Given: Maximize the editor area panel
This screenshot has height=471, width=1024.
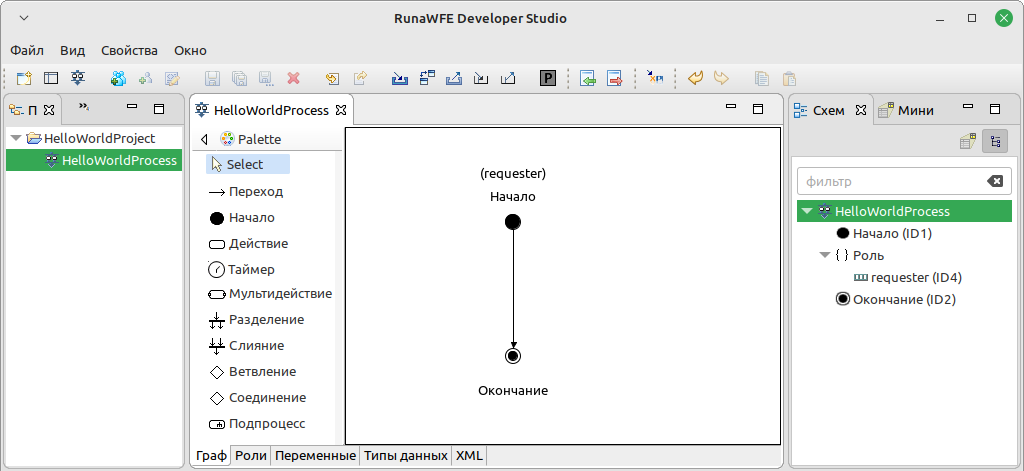Looking at the screenshot, I should pos(758,109).
